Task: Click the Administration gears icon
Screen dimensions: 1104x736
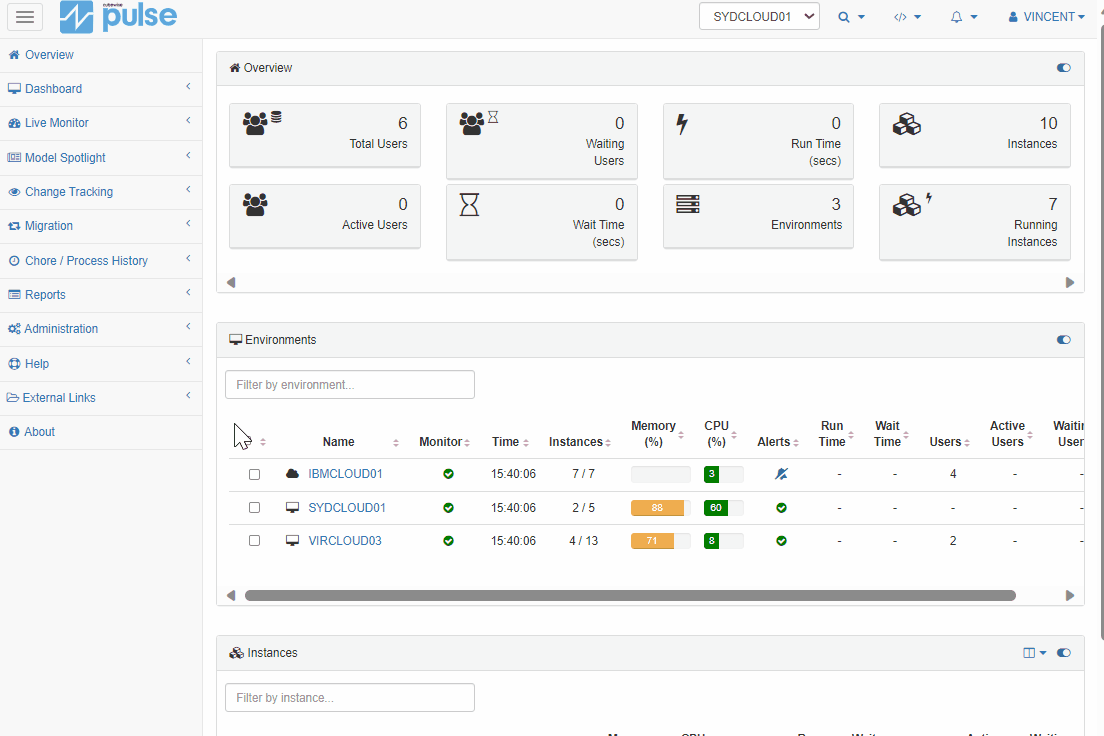Action: (x=14, y=329)
